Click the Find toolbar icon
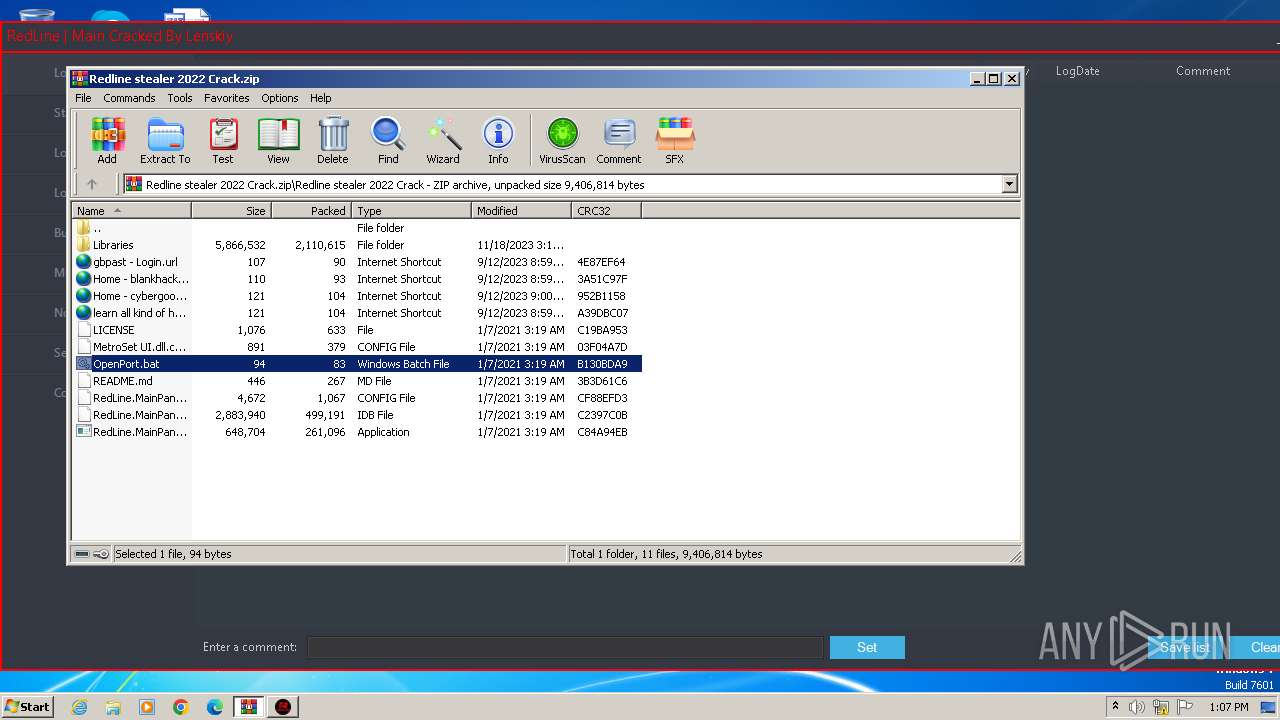1280x720 pixels. (x=388, y=140)
